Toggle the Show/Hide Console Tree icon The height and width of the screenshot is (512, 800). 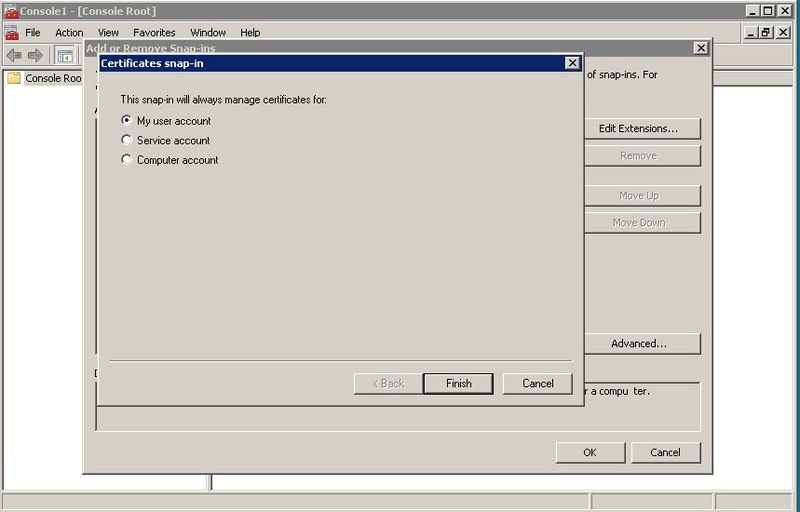pos(64,55)
